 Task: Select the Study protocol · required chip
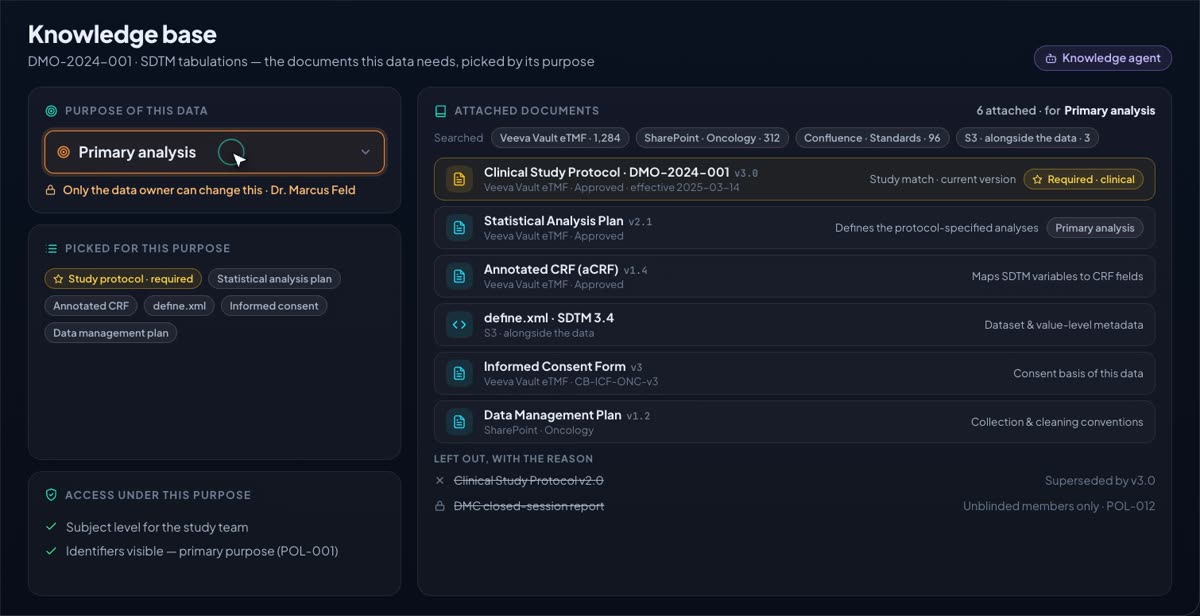pyautogui.click(x=123, y=279)
